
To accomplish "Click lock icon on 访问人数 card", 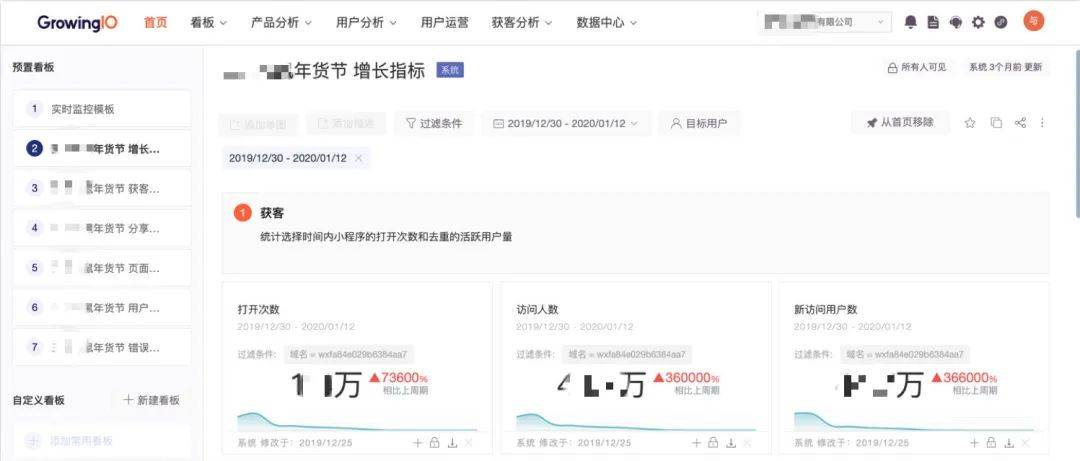I will [x=712, y=443].
